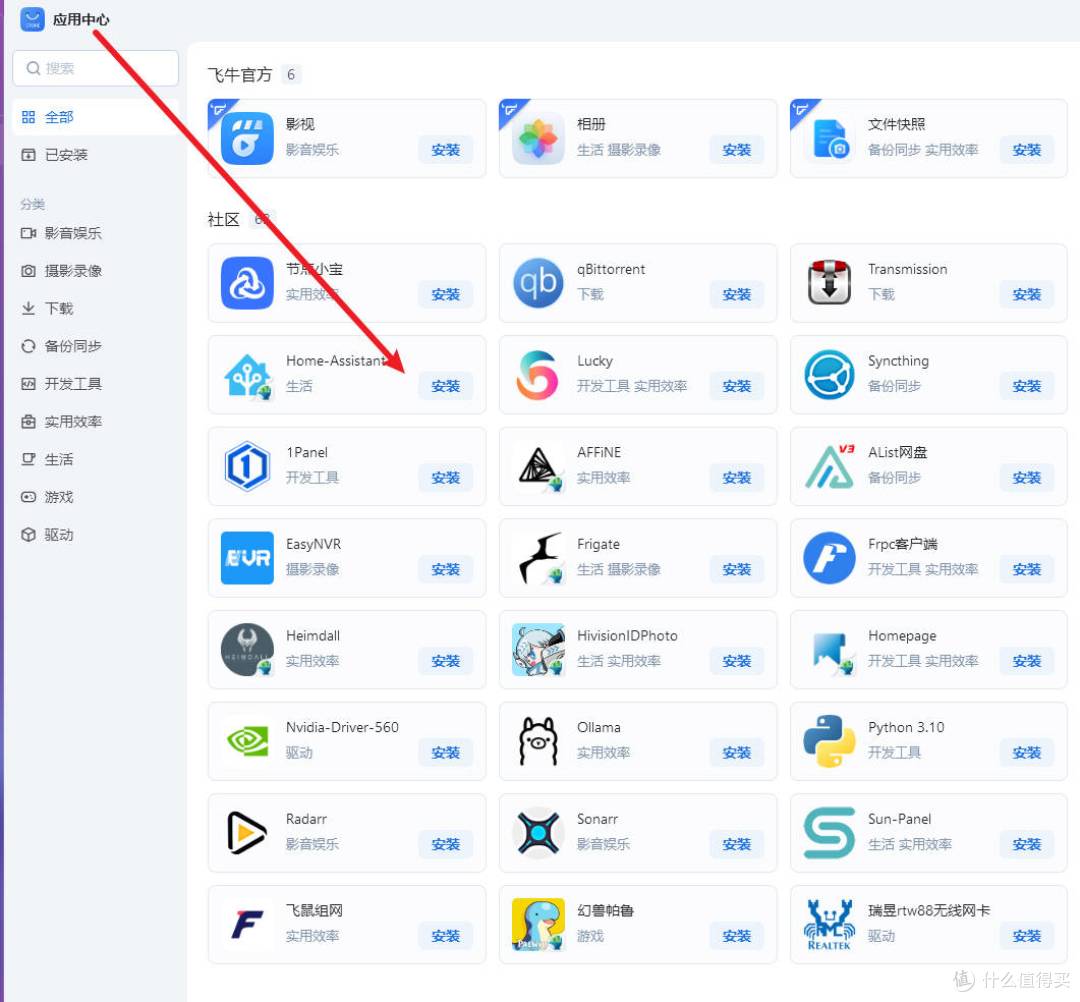Viewport: 1080px width, 1002px height.
Task: Click the Sonarr app icon
Action: (538, 833)
